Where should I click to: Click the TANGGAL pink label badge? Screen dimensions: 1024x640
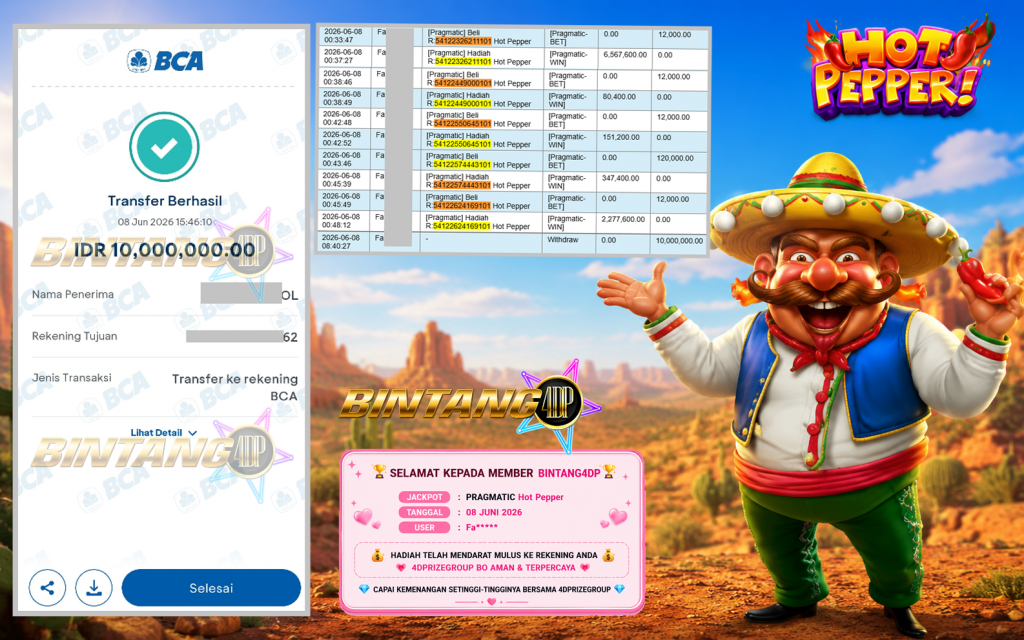(x=424, y=513)
